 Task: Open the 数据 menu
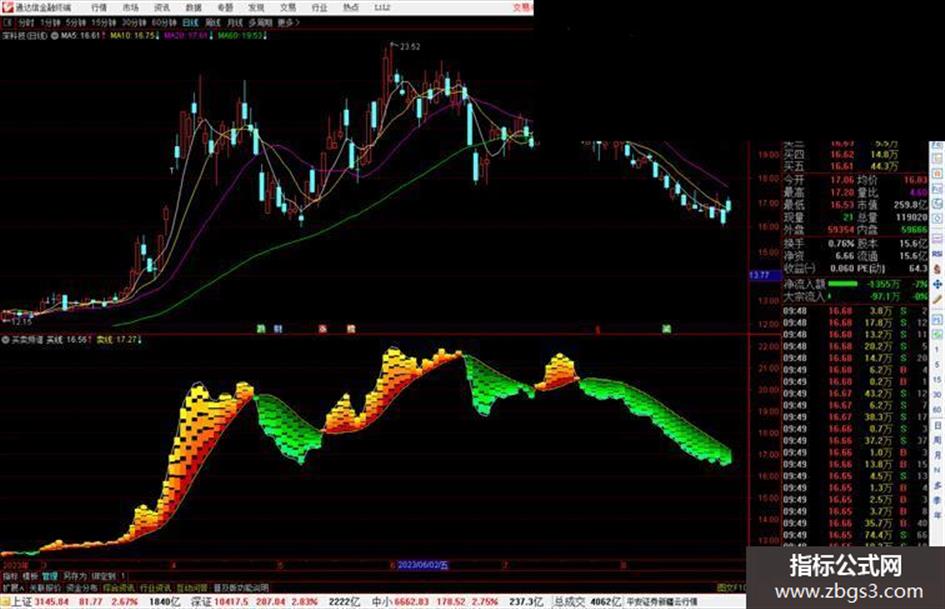click(x=193, y=7)
